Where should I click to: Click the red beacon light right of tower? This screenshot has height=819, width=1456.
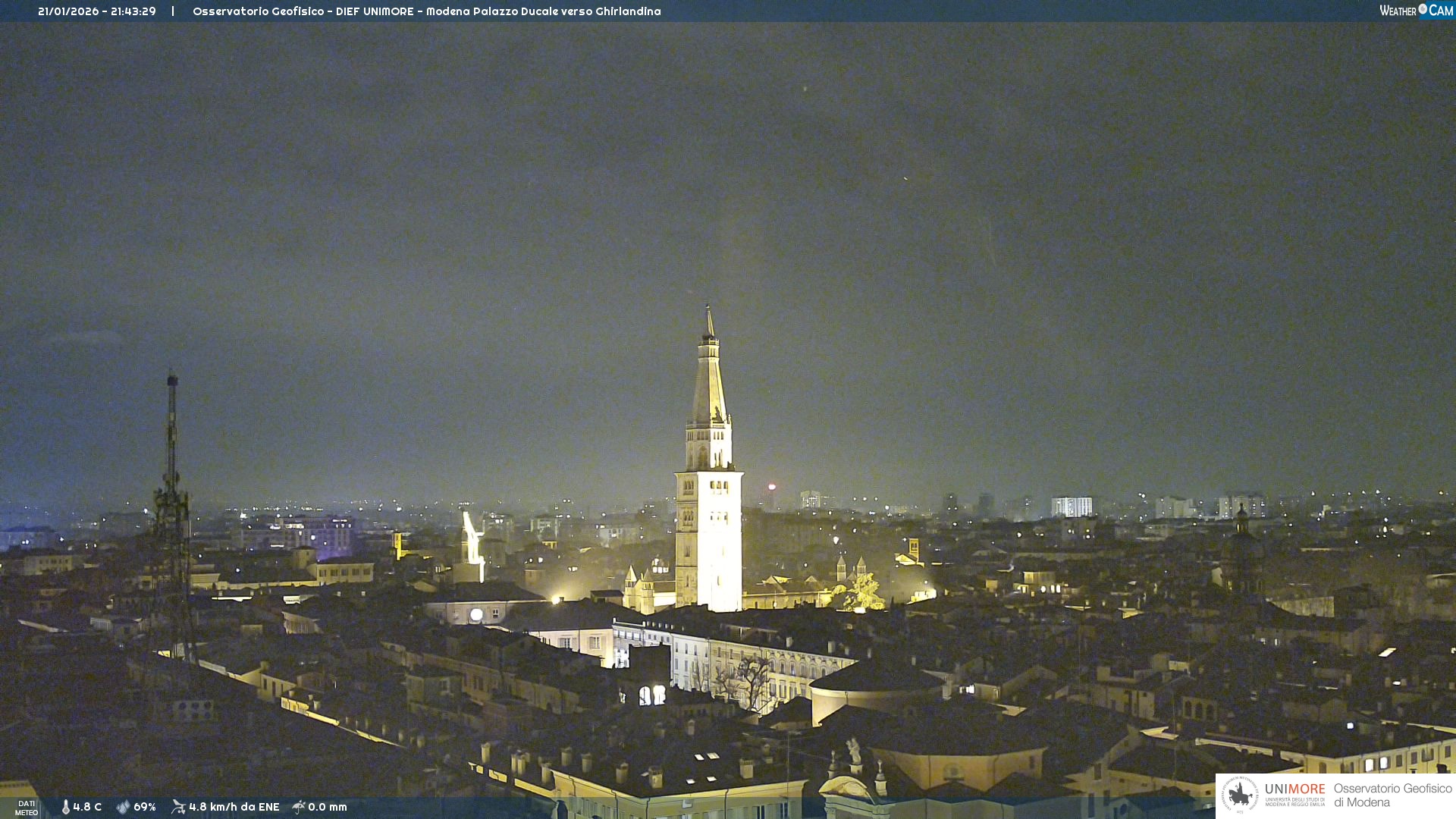pos(772,488)
